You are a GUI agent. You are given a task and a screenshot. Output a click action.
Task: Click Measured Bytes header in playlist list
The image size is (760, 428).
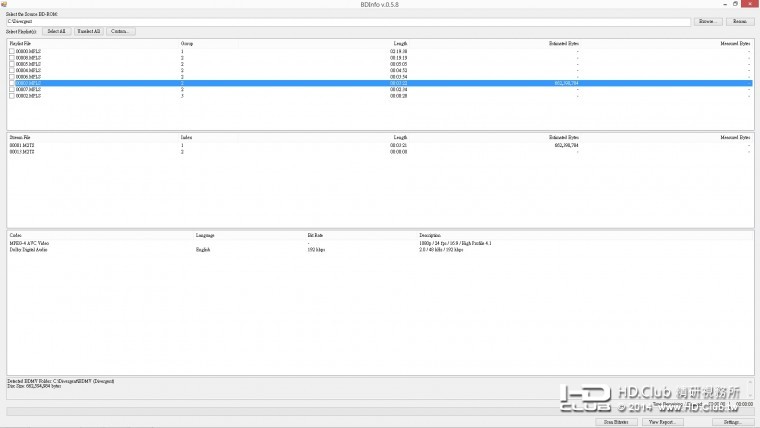tap(735, 44)
